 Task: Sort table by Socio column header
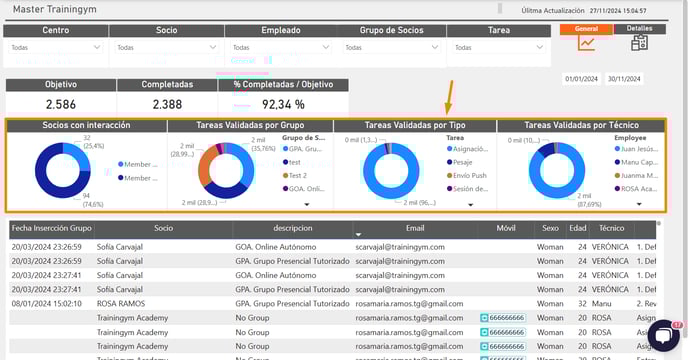click(163, 228)
